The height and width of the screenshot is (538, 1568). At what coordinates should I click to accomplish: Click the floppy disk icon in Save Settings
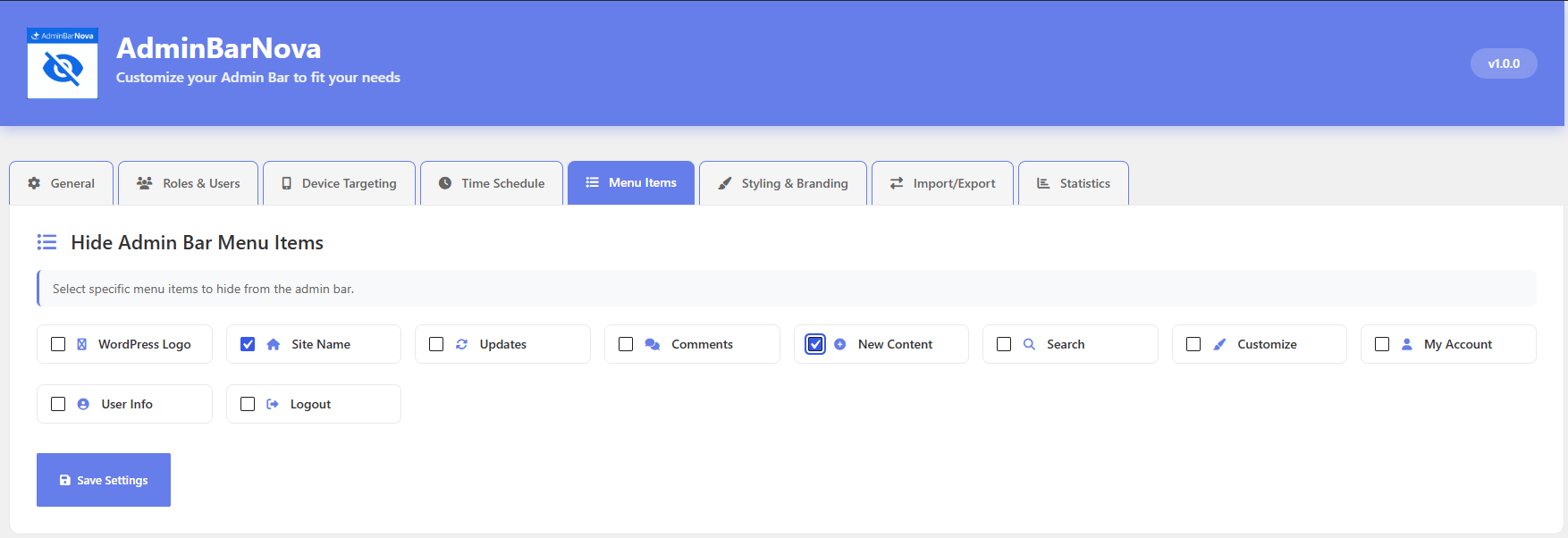pyautogui.click(x=65, y=480)
